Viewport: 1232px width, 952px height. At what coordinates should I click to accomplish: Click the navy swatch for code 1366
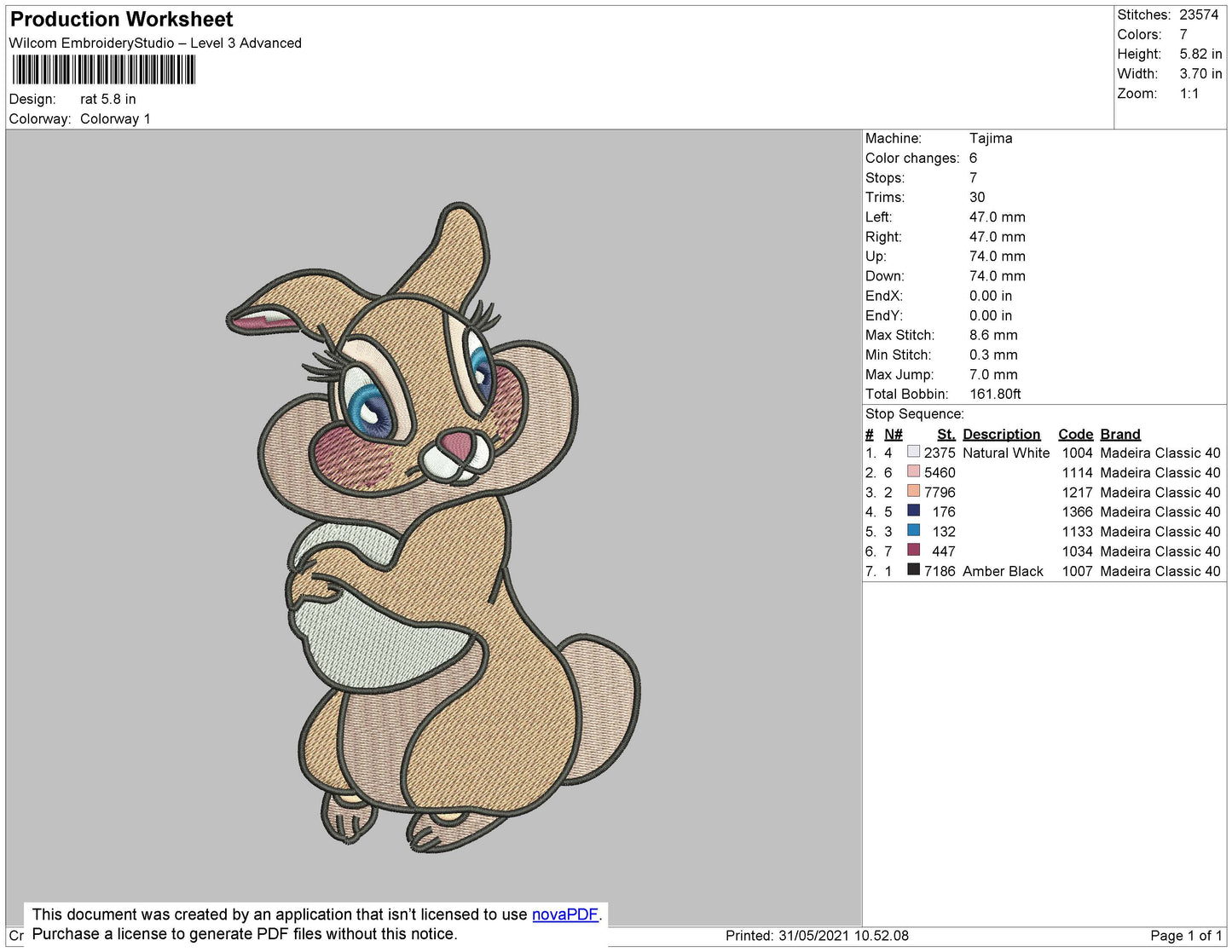pos(914,511)
